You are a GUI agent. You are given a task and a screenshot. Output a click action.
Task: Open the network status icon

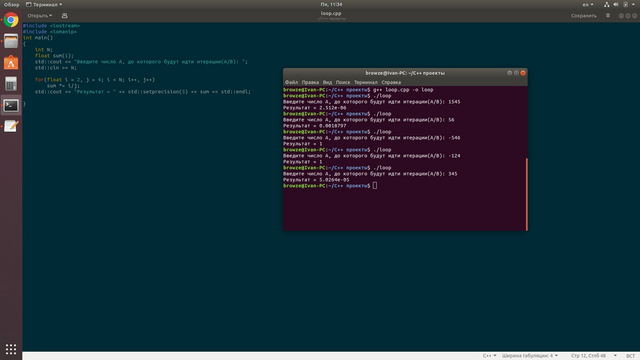point(607,4)
